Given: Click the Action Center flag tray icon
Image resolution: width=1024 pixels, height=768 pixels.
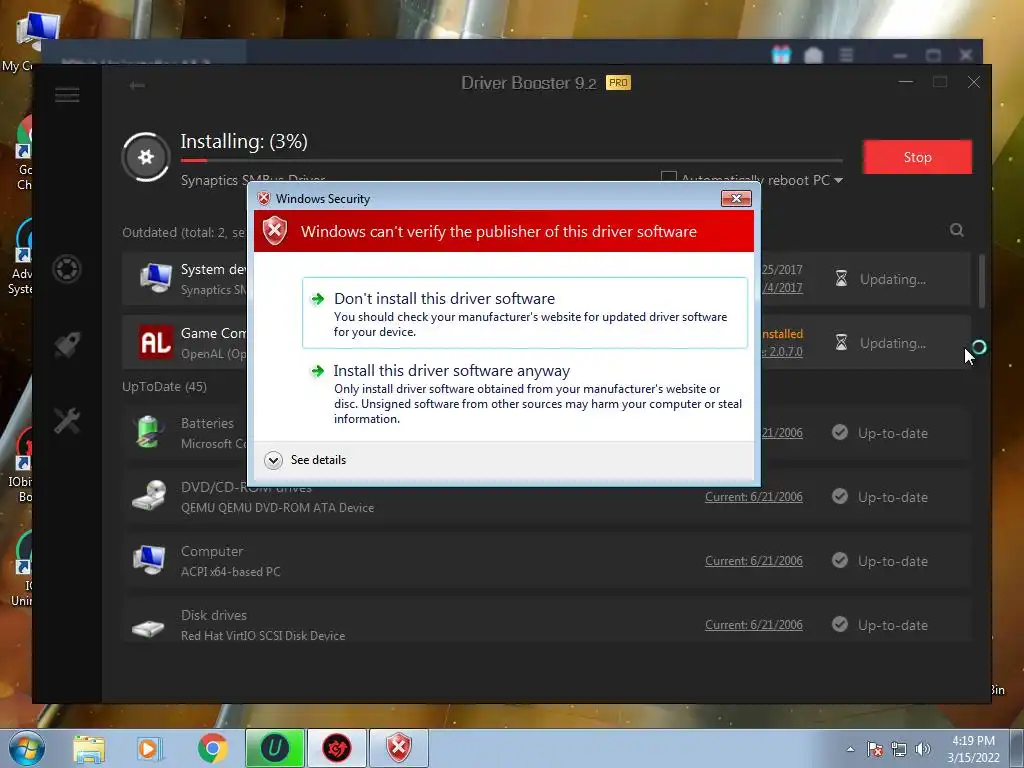Looking at the screenshot, I should click(875, 749).
